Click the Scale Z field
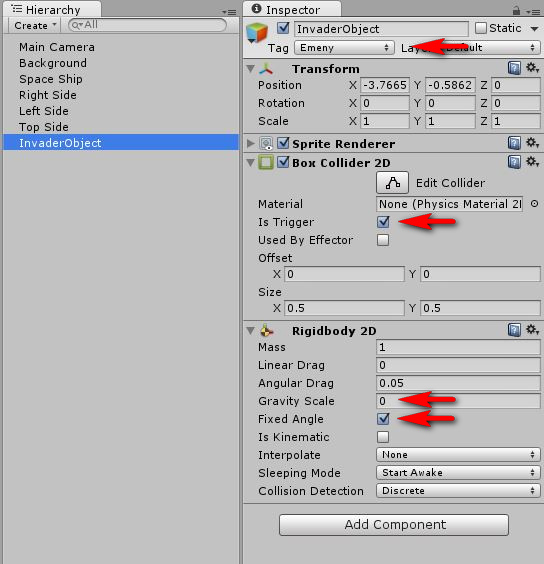The width and height of the screenshot is (544, 564). click(x=516, y=121)
